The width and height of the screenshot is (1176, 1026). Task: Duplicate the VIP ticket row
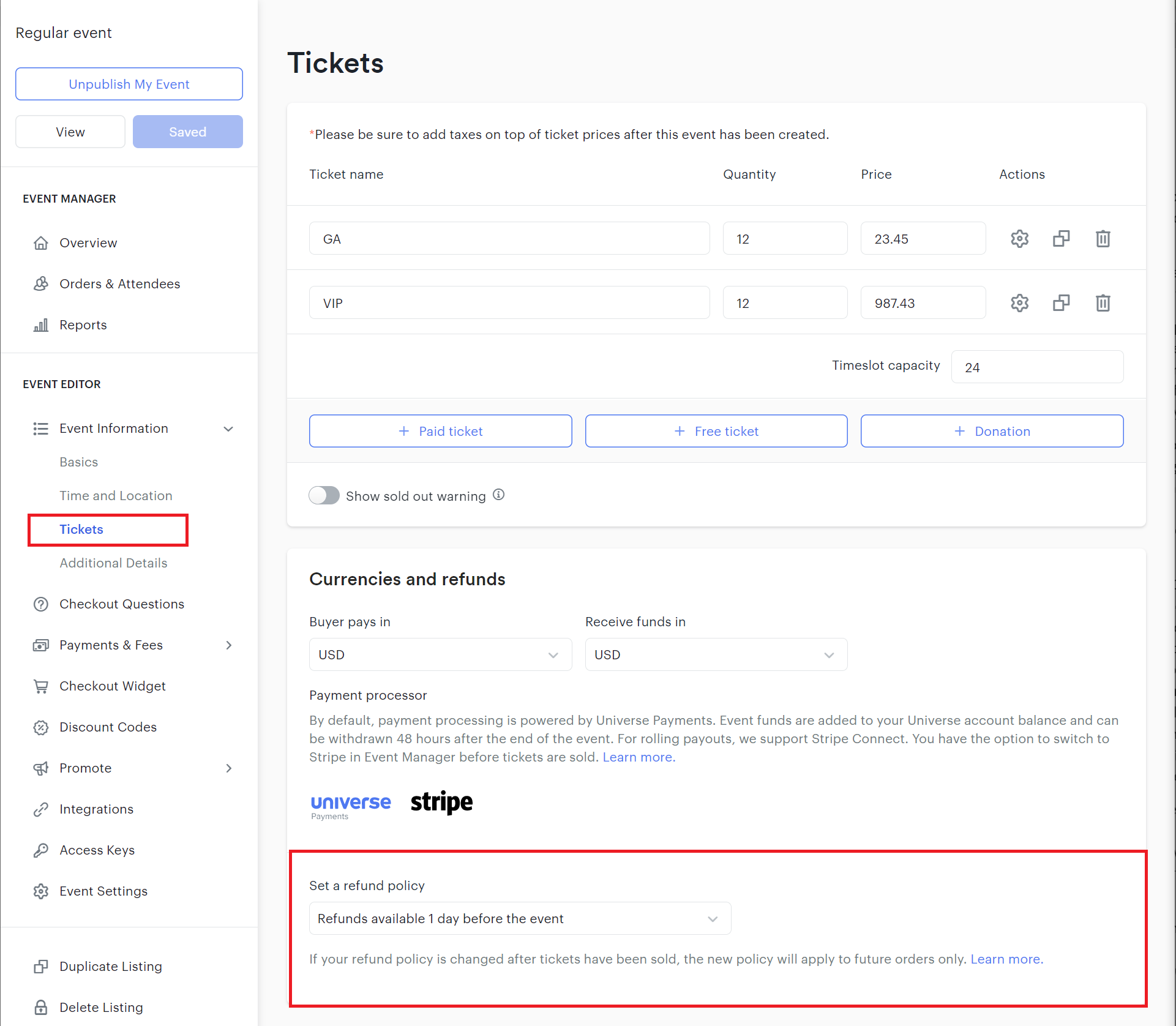(1061, 303)
